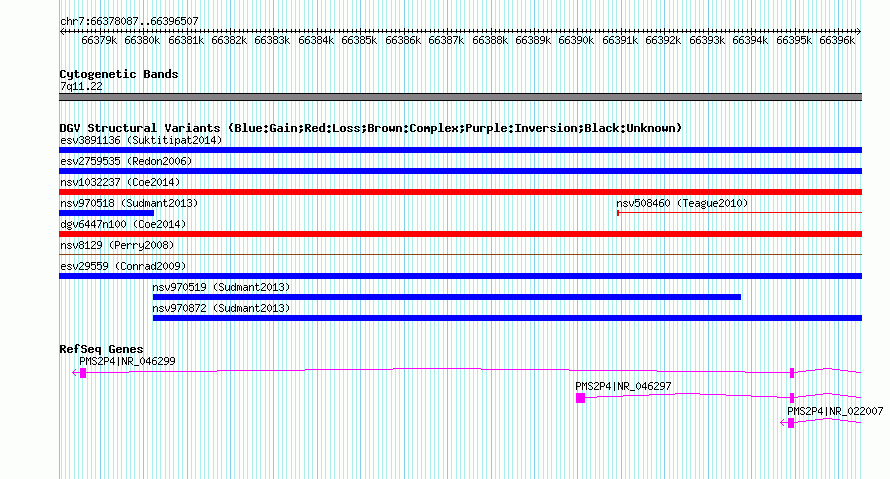Select the thin red nsv508460 line
Screen dimensions: 890x479
740,213
